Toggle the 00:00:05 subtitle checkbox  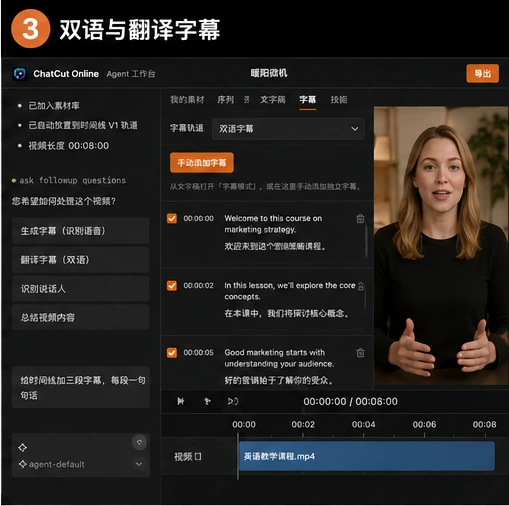172,353
